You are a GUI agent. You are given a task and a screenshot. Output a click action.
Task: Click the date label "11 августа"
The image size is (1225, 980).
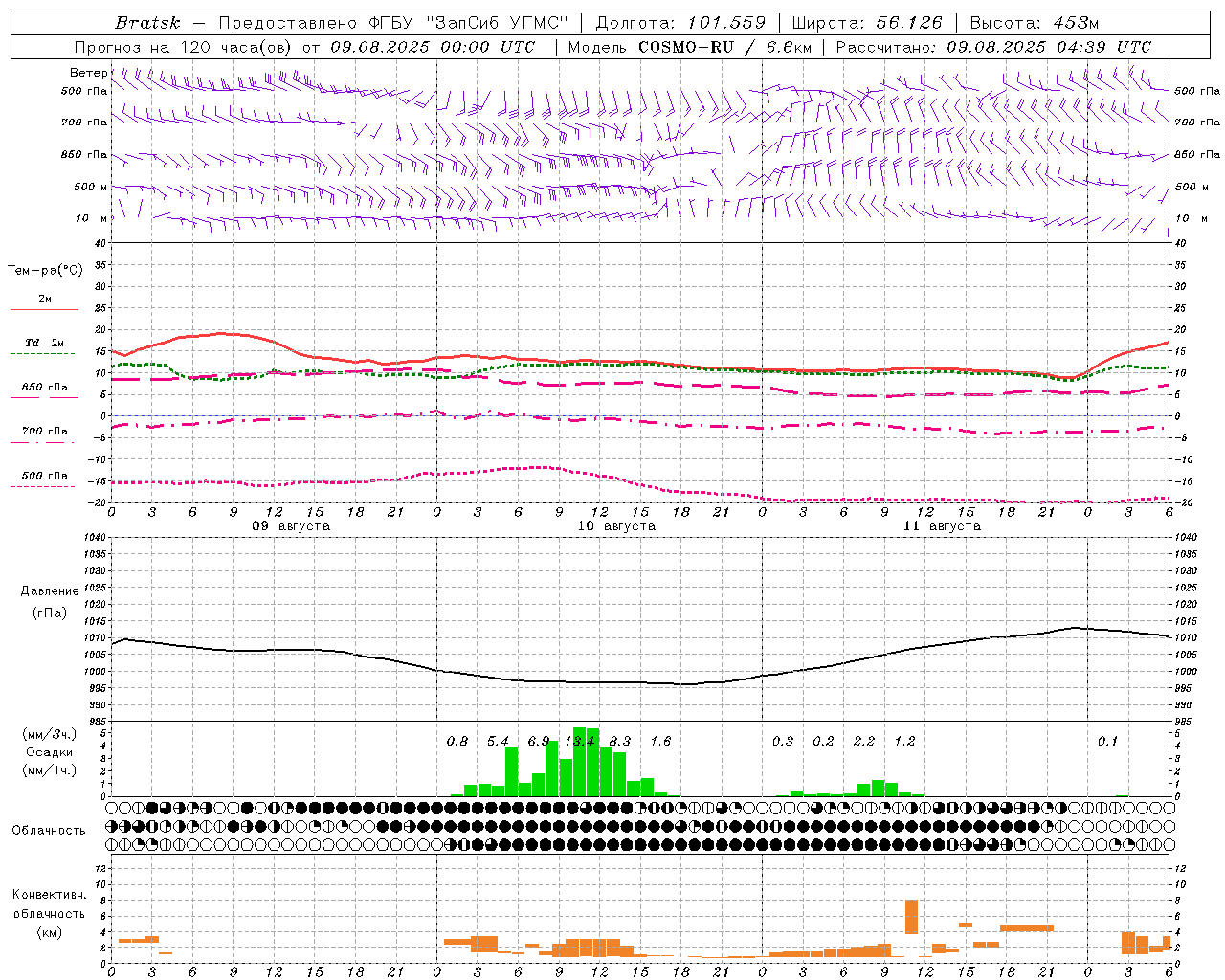tap(942, 526)
